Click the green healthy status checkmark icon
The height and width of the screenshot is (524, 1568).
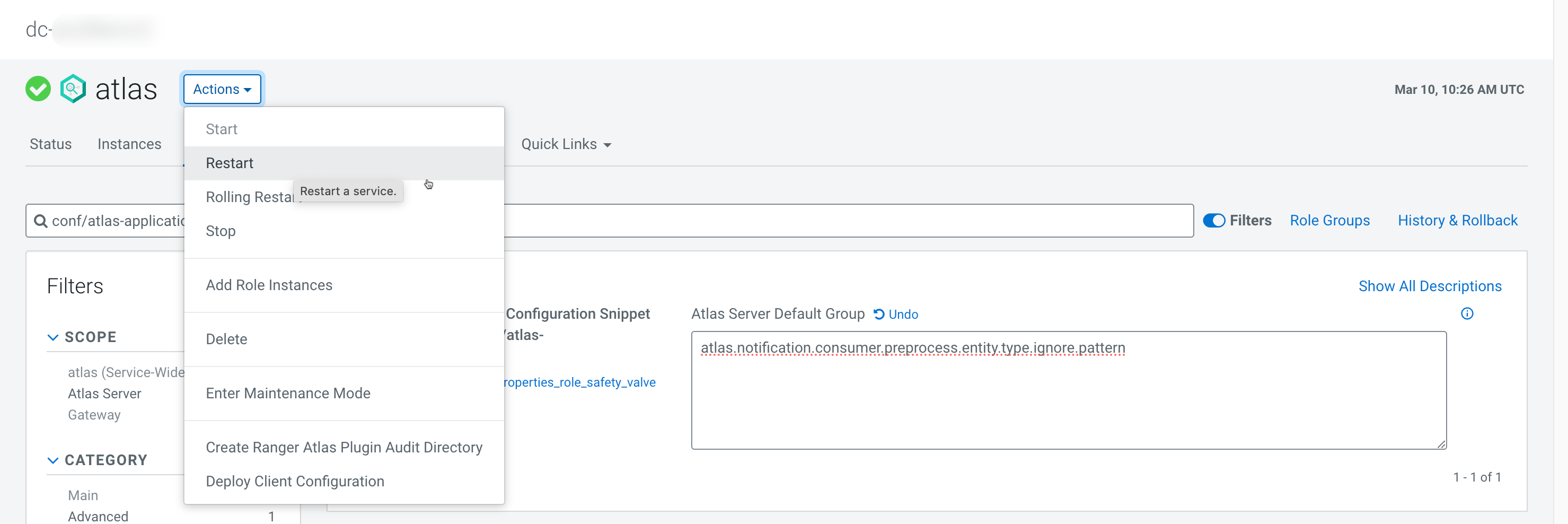point(38,89)
